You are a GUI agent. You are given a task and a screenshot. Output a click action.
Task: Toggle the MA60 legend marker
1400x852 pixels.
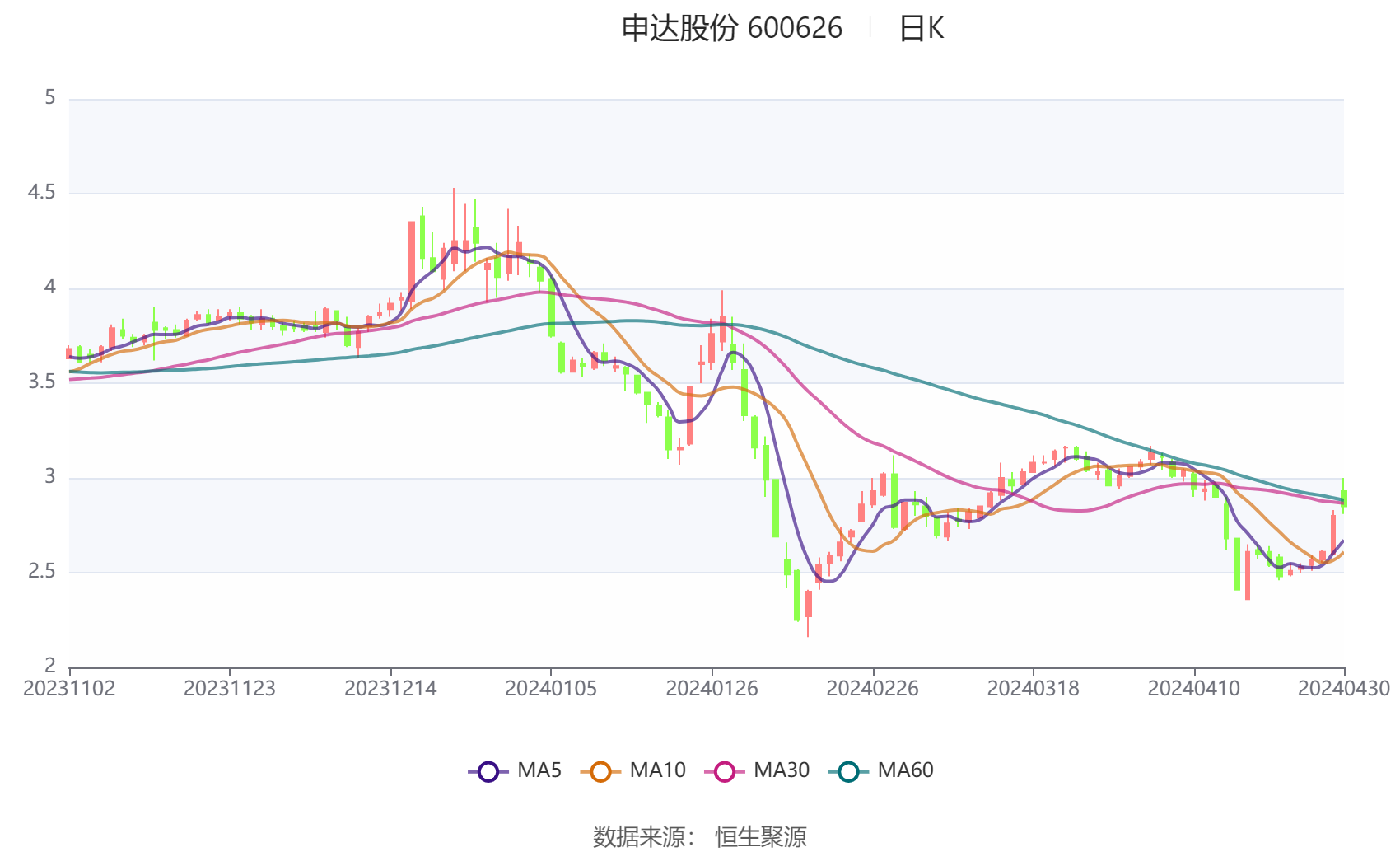tap(848, 771)
